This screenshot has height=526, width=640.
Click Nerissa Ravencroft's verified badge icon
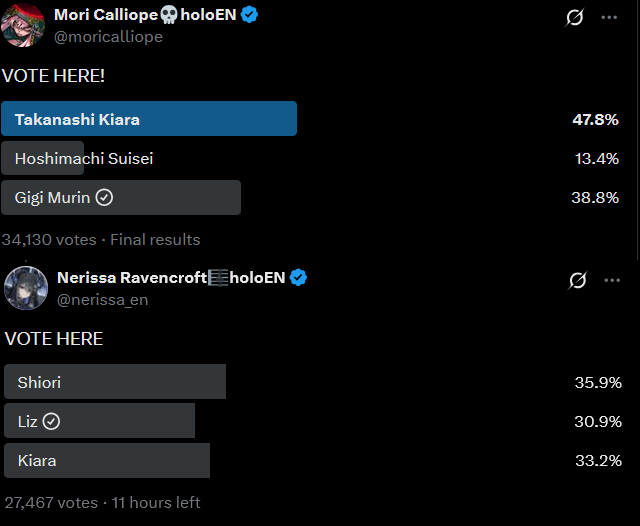coord(298,277)
